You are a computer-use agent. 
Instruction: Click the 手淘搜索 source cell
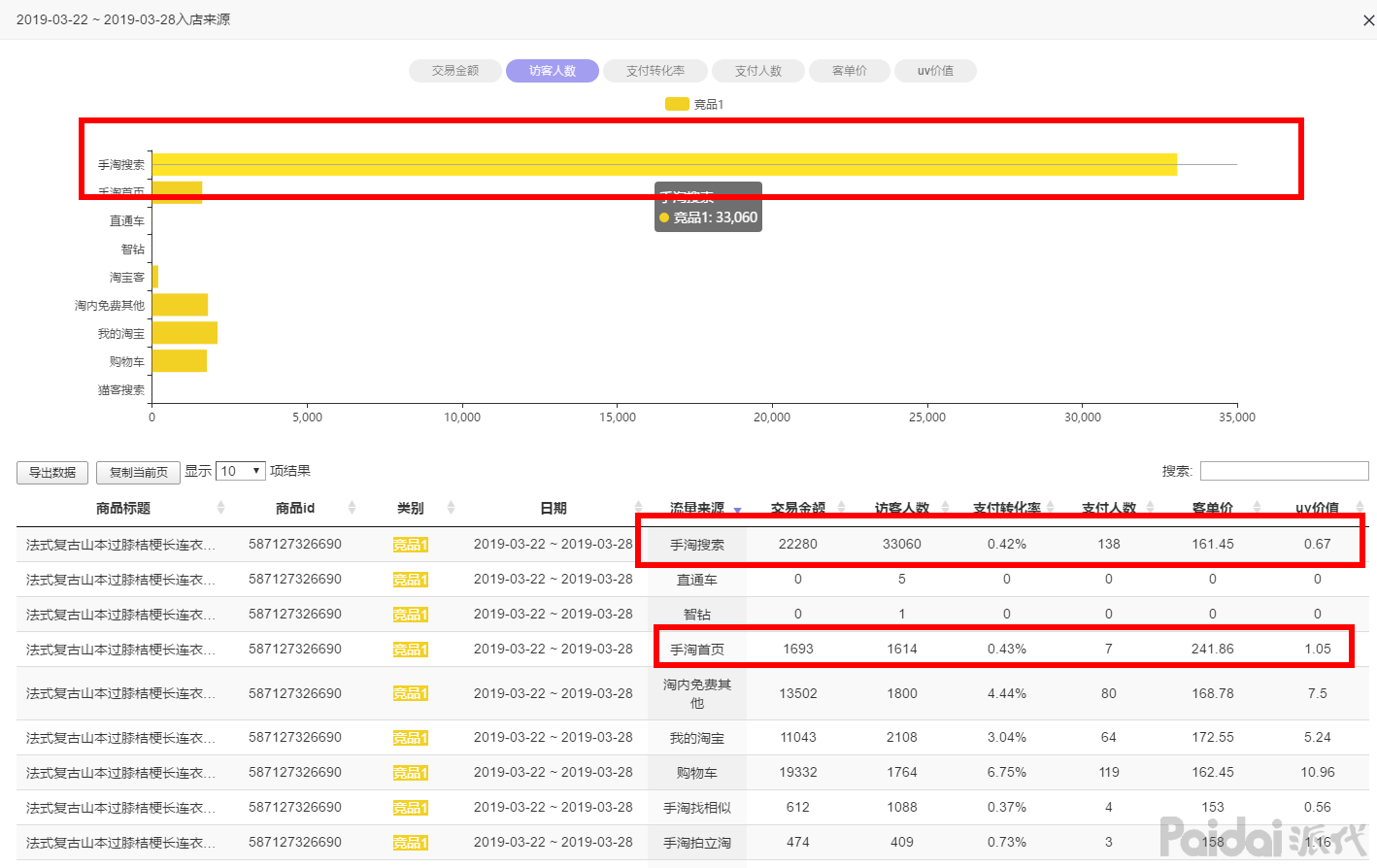click(697, 545)
